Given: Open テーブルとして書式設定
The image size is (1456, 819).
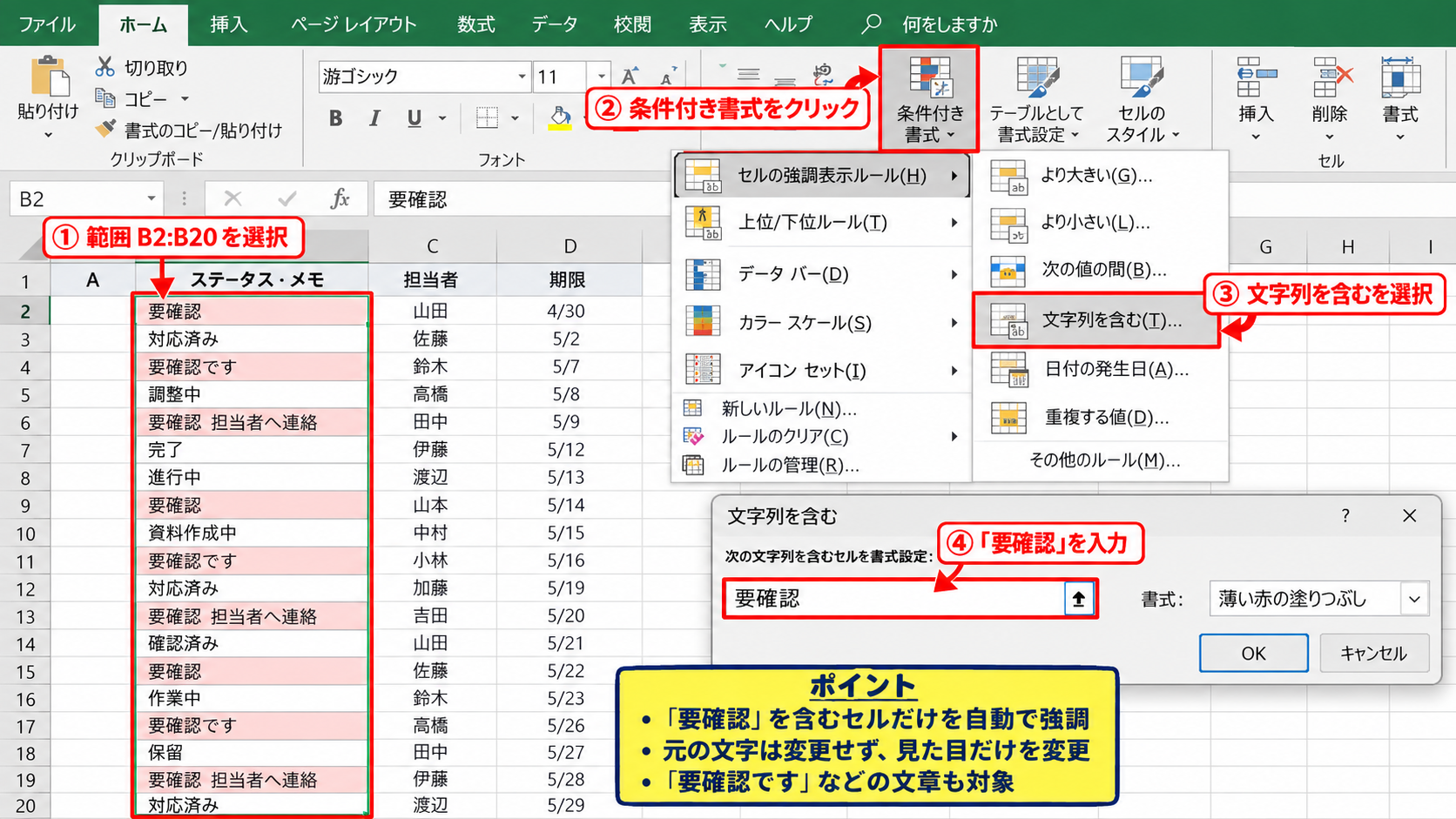Looking at the screenshot, I should click(1036, 99).
